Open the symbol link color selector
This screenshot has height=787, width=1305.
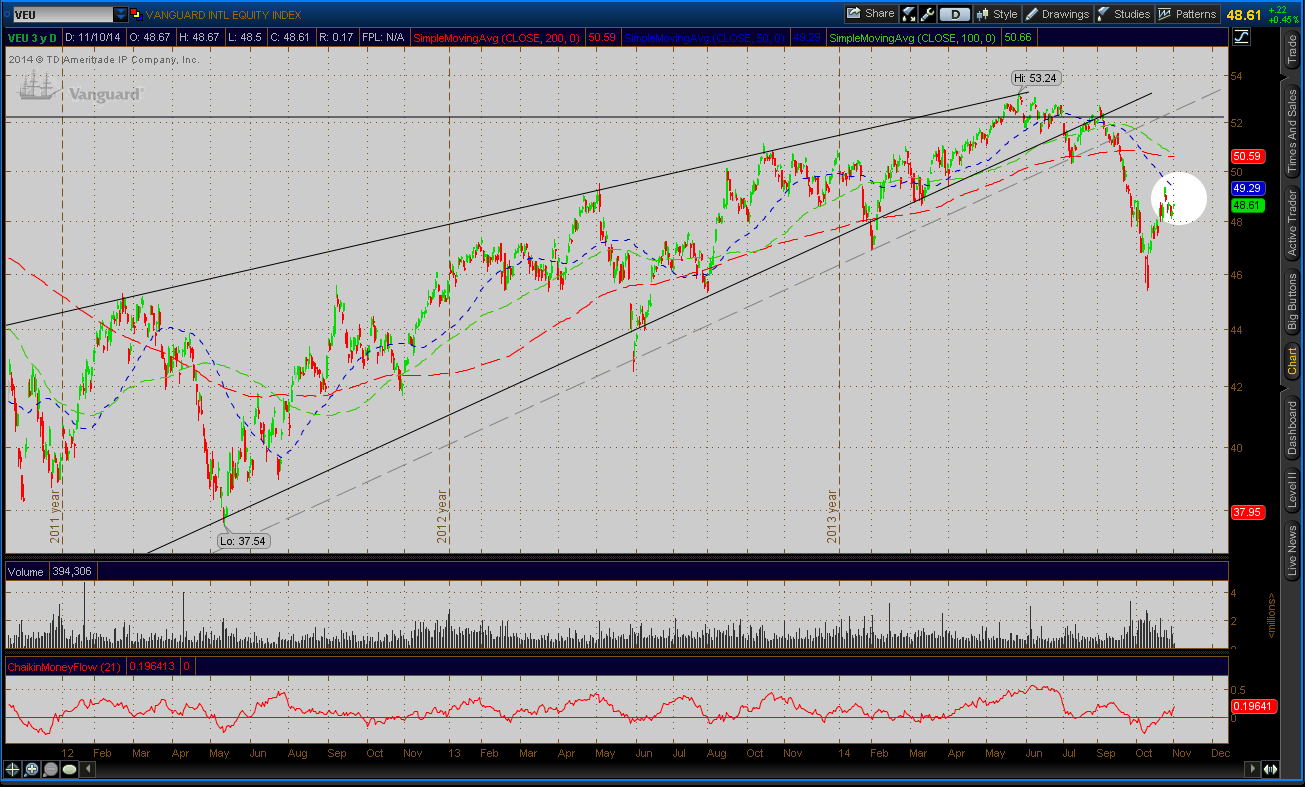[x=136, y=15]
